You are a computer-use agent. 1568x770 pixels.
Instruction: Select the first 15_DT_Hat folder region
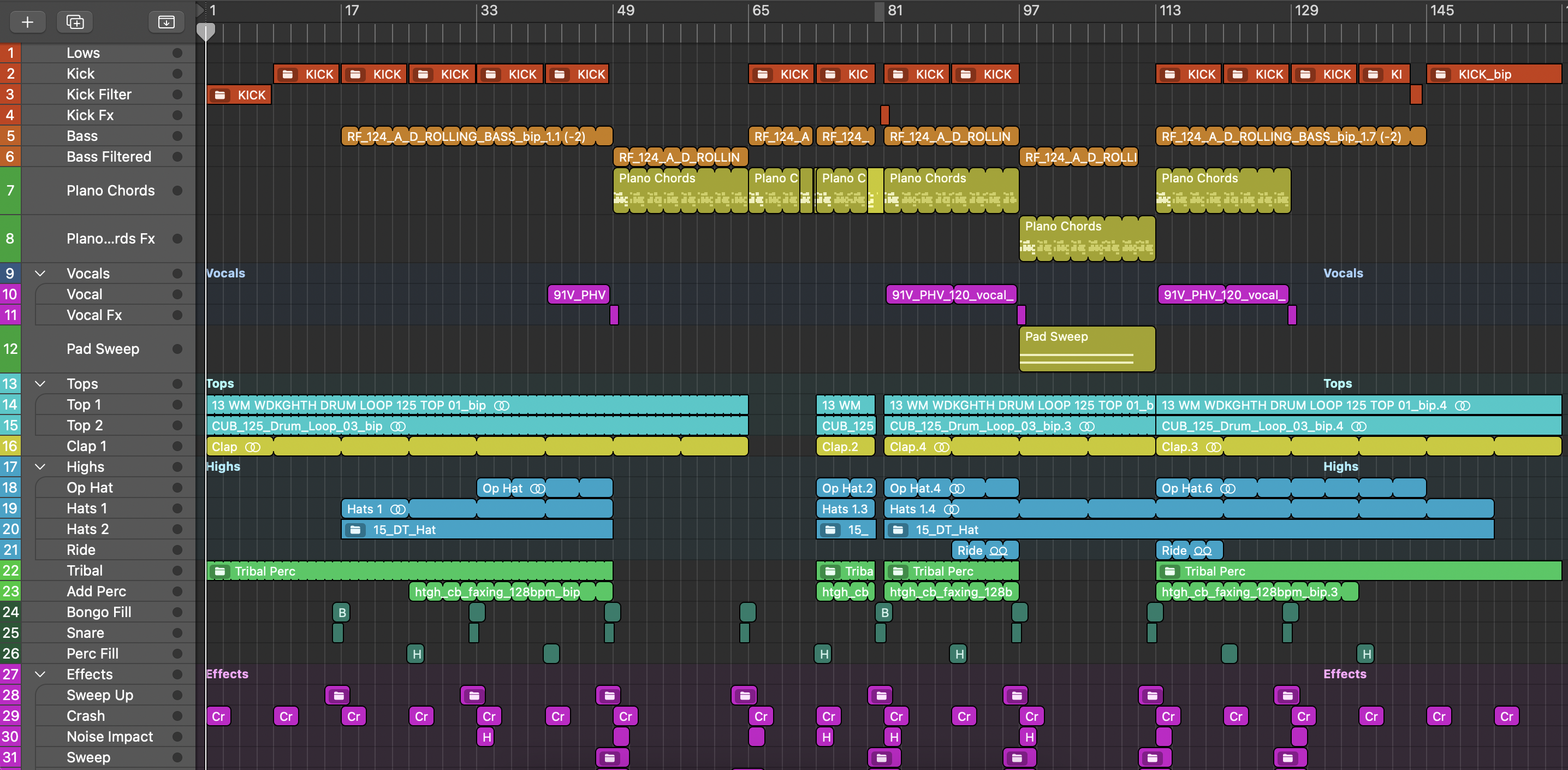tap(477, 530)
